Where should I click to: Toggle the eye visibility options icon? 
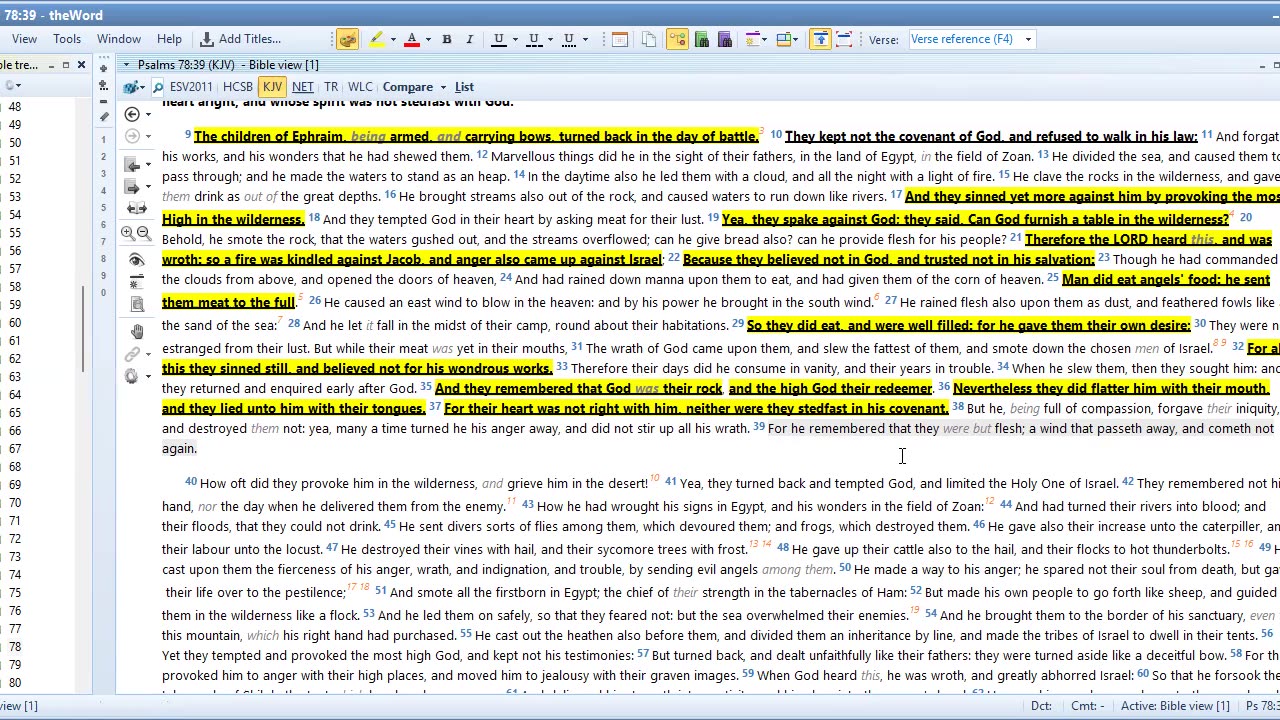[x=137, y=260]
